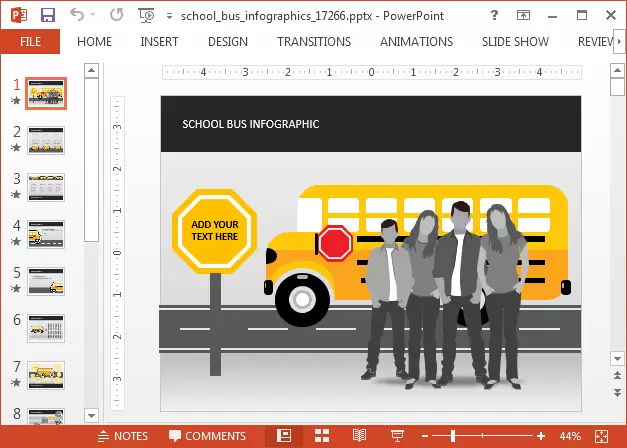The height and width of the screenshot is (448, 627).
Task: Click the Redo/Repeat icon
Action: click(x=116, y=15)
